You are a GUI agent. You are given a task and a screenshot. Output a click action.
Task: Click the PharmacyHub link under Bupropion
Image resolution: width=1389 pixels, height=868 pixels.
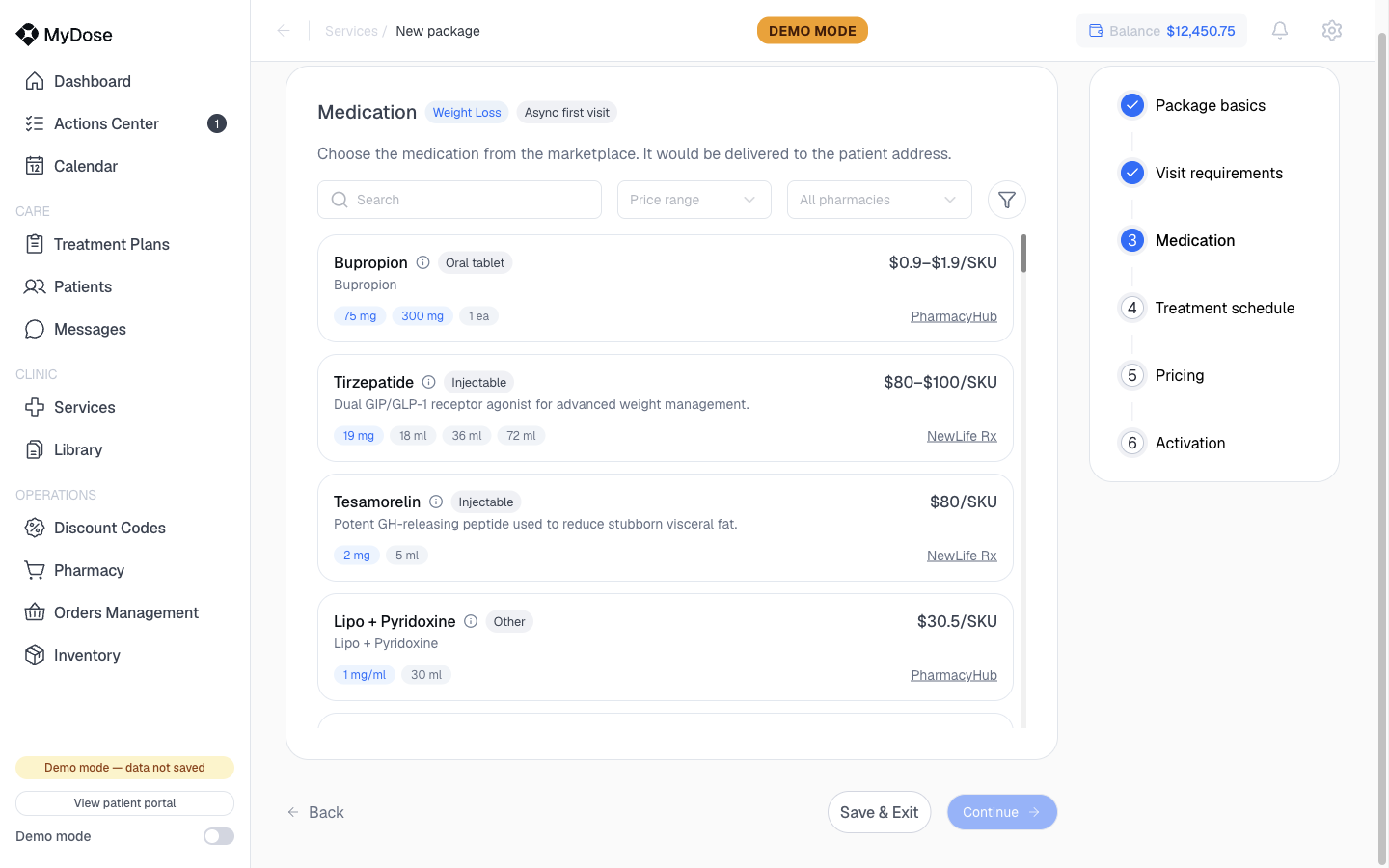coord(954,316)
